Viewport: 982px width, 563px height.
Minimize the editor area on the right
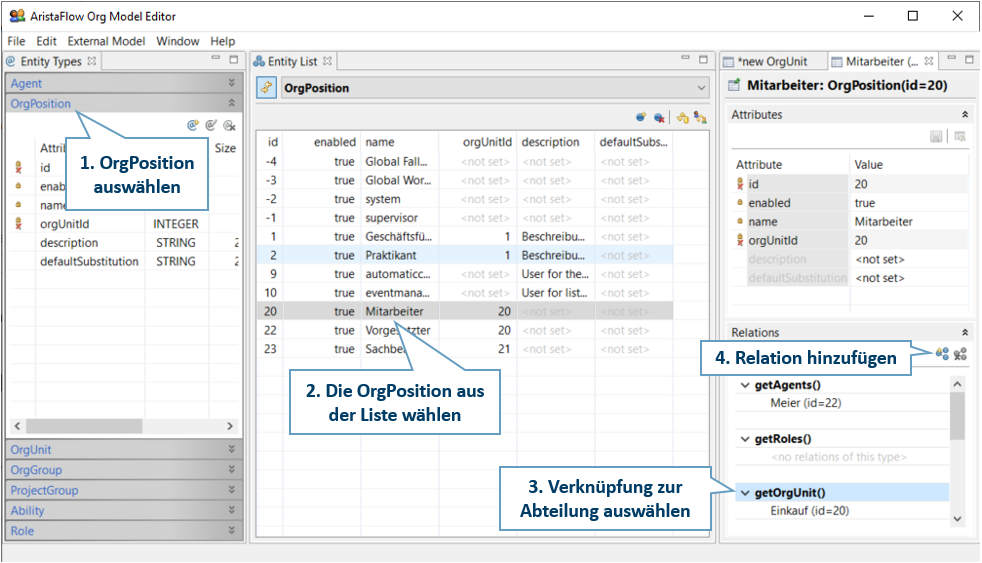tap(951, 58)
